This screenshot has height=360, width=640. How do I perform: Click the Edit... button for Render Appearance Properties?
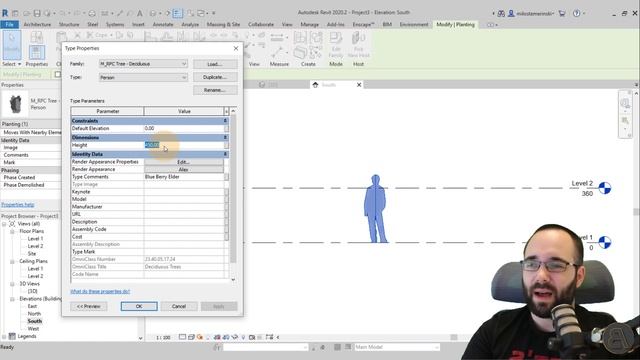[x=183, y=162]
